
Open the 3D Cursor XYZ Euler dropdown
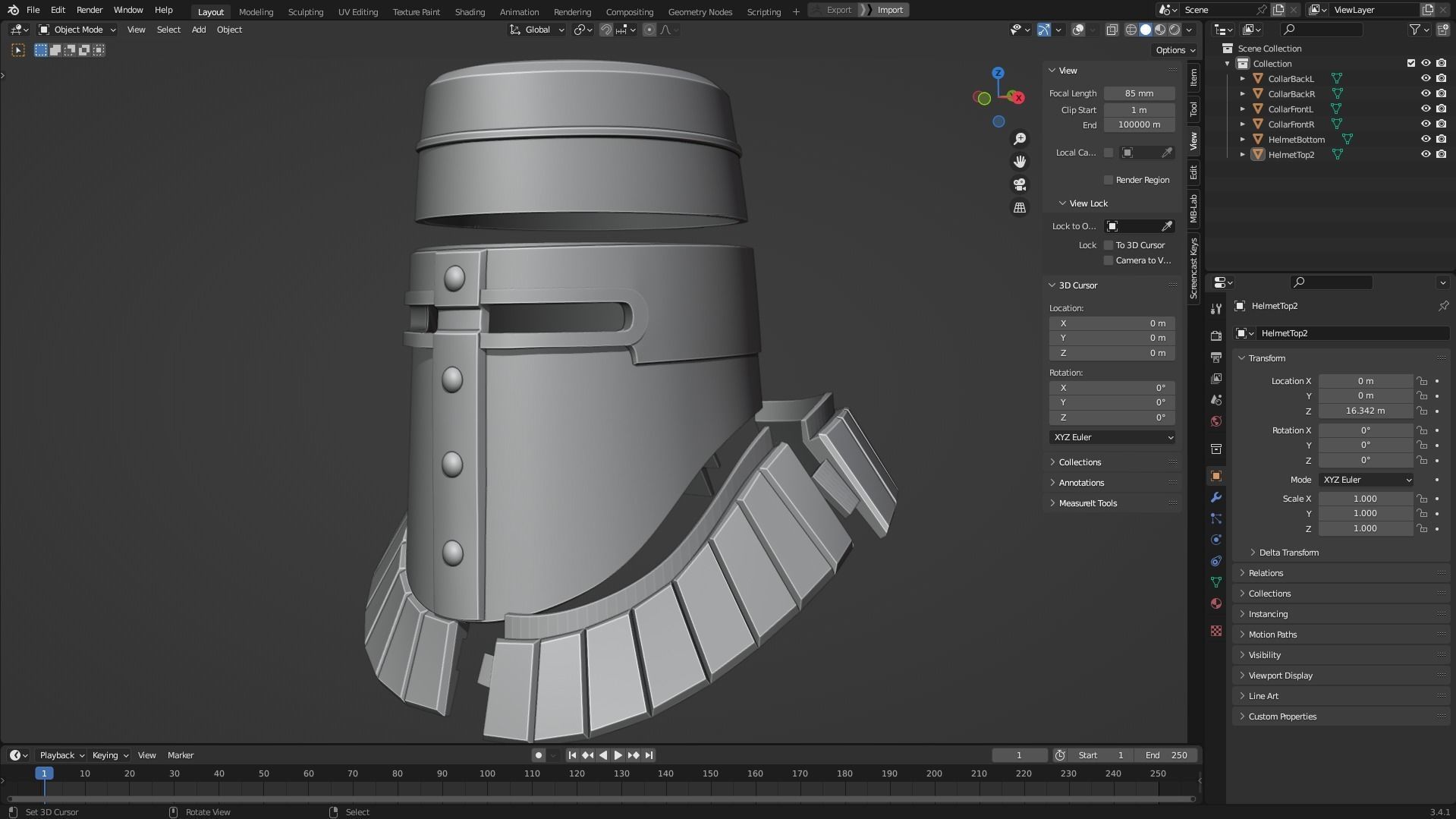tap(1112, 437)
